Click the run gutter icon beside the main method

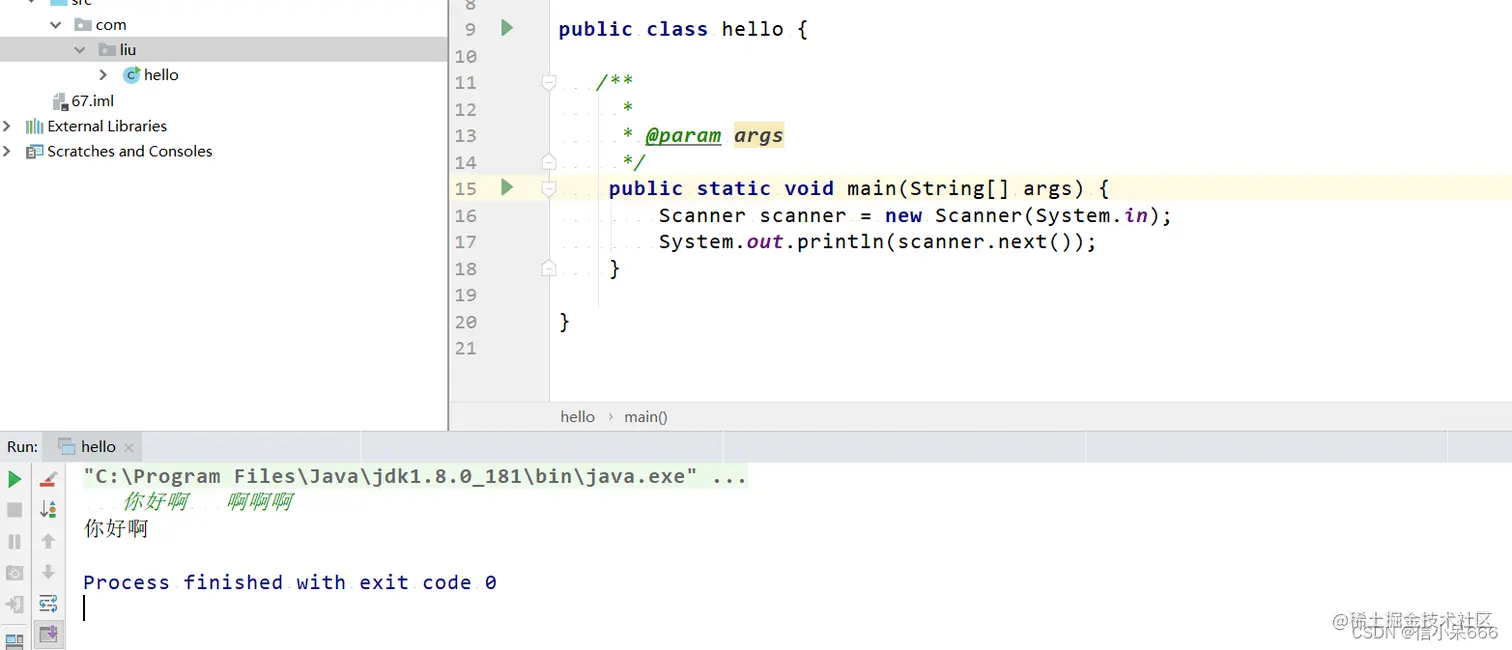pyautogui.click(x=507, y=187)
